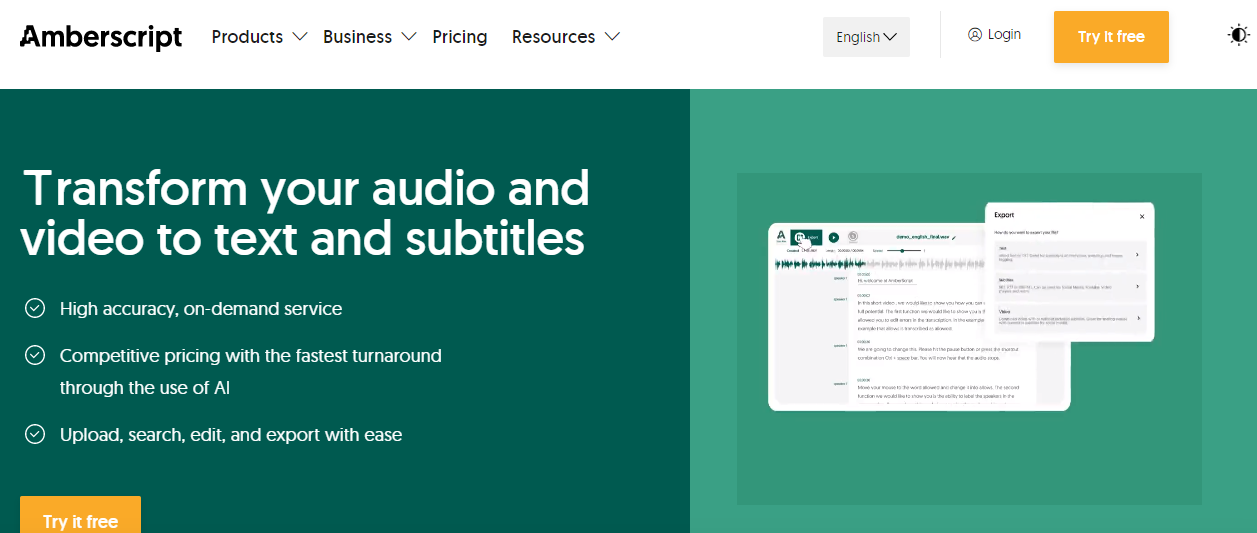The width and height of the screenshot is (1257, 533).
Task: Open the Resources dropdown menu
Action: point(565,37)
